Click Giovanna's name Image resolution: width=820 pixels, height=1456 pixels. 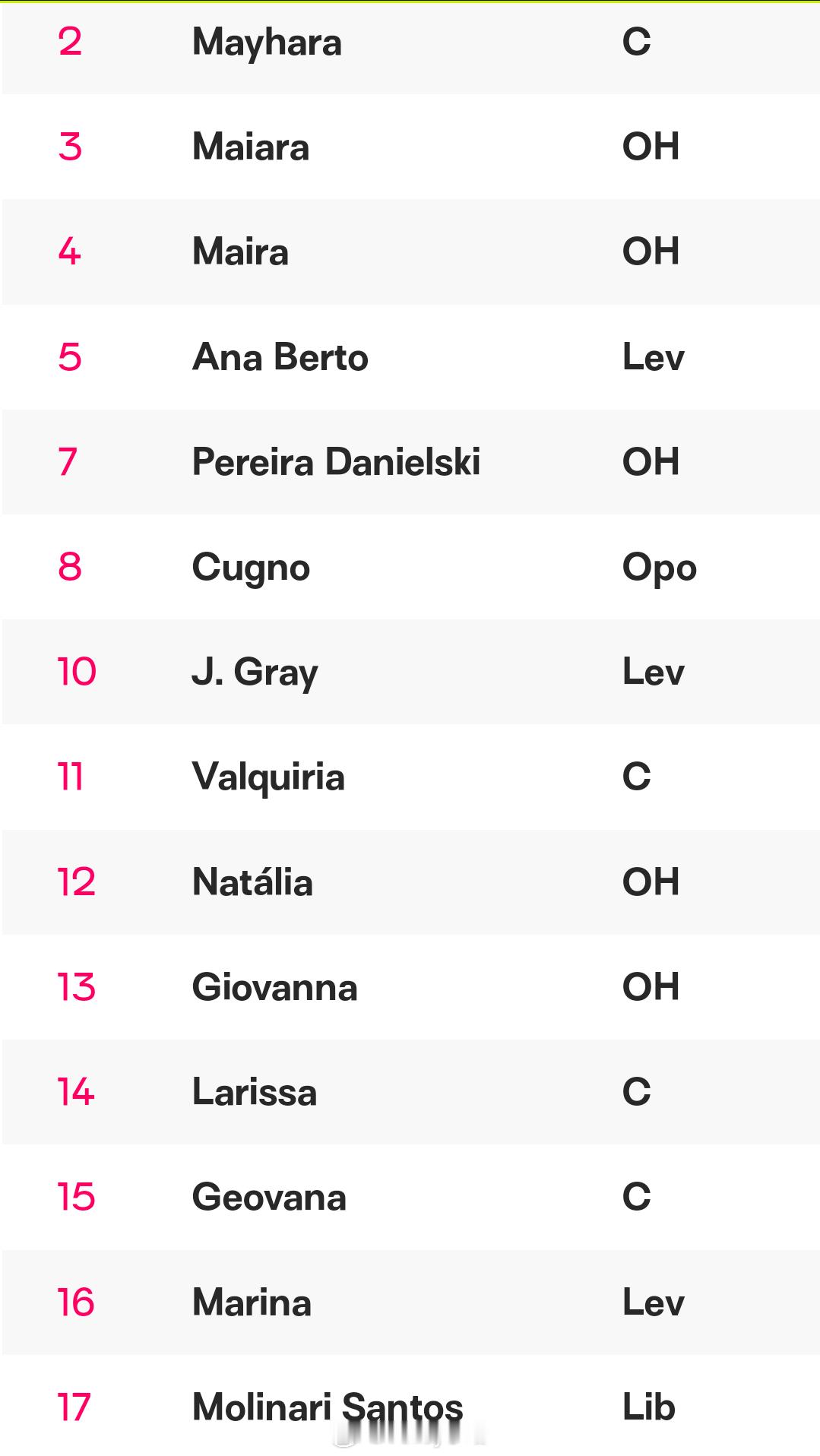pos(274,987)
